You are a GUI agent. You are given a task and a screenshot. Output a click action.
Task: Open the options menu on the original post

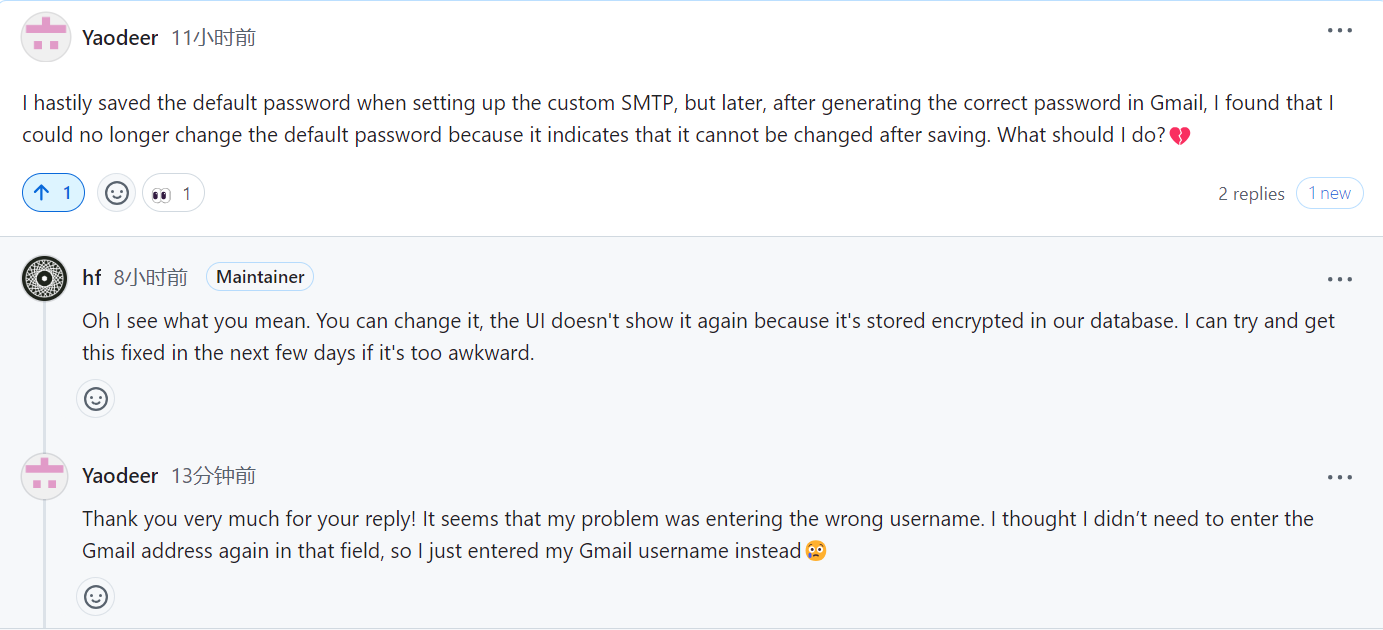(1339, 31)
